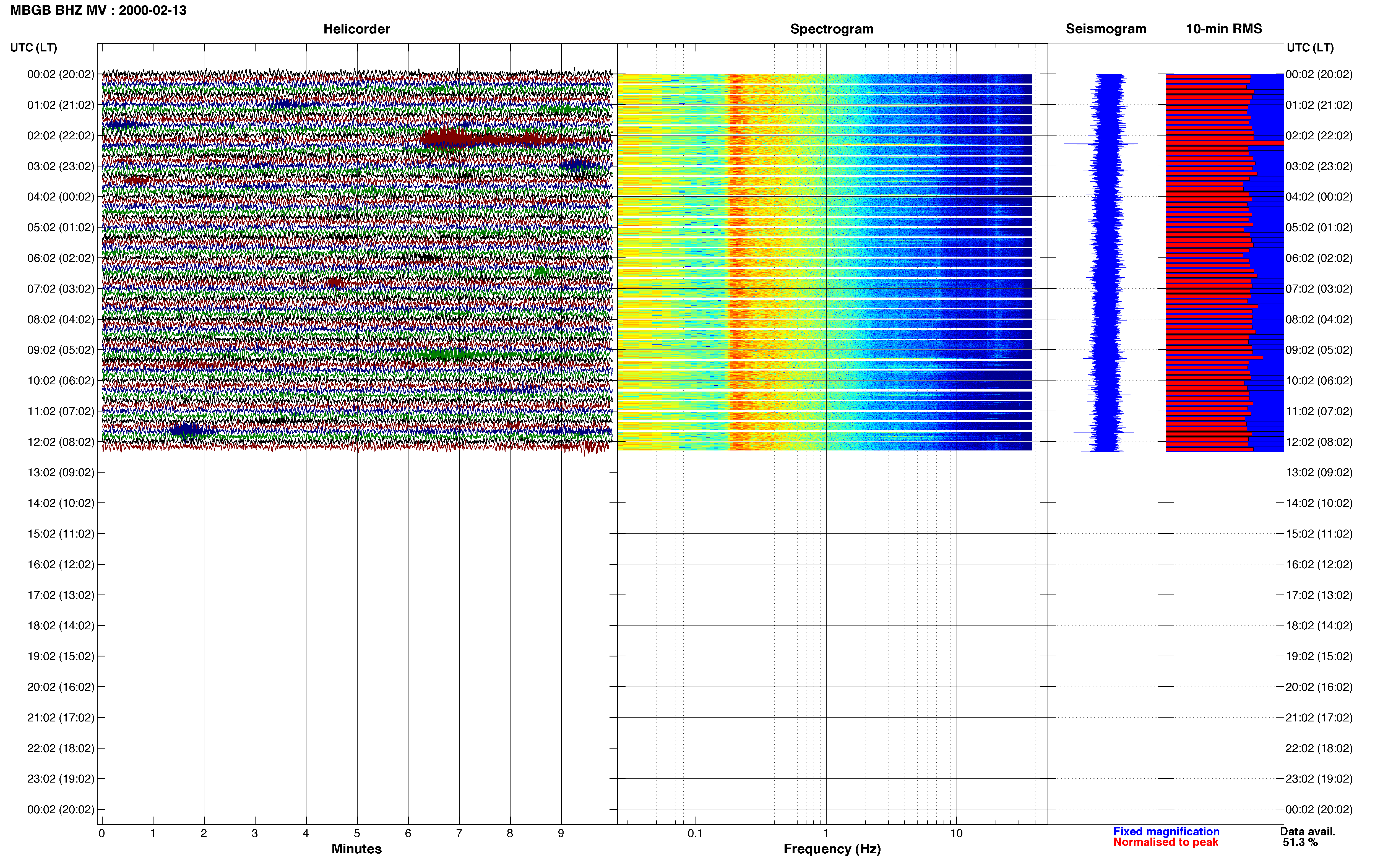Image resolution: width=1388 pixels, height=868 pixels.
Task: Click the '10-min RMS' panel heading
Action: click(x=1224, y=29)
